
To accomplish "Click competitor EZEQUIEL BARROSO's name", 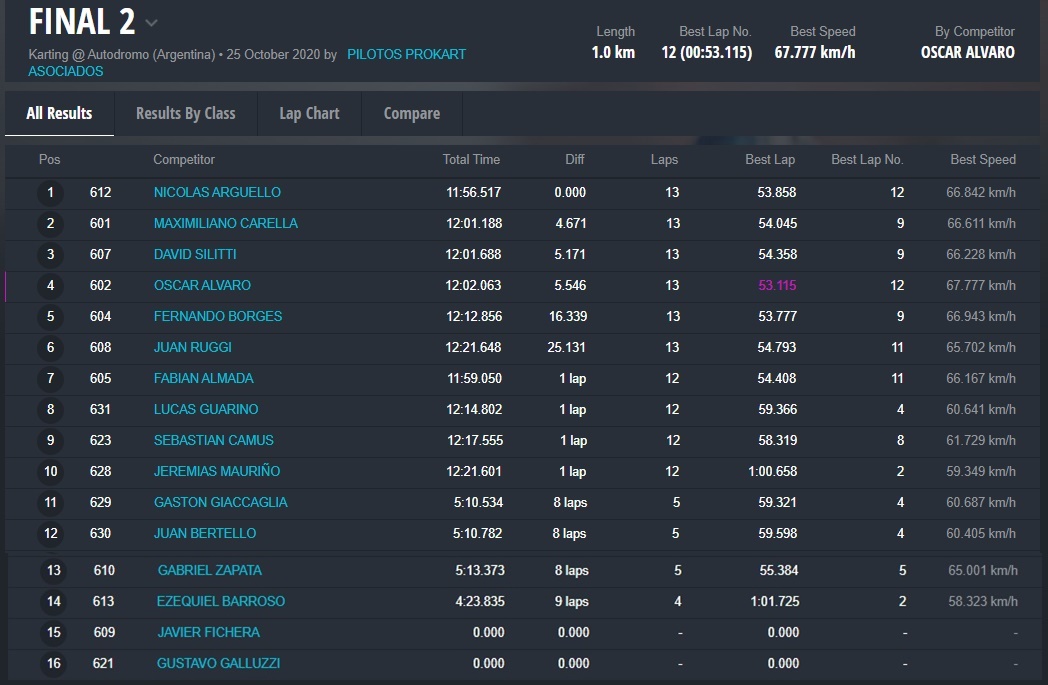I will [220, 601].
